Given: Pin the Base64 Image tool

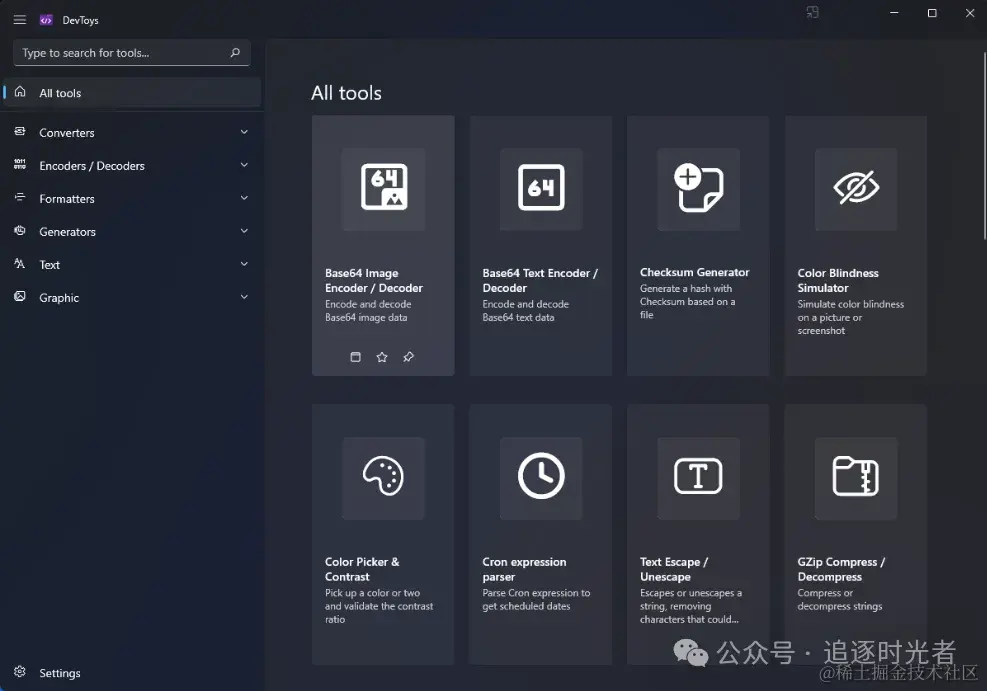Looking at the screenshot, I should [x=409, y=357].
